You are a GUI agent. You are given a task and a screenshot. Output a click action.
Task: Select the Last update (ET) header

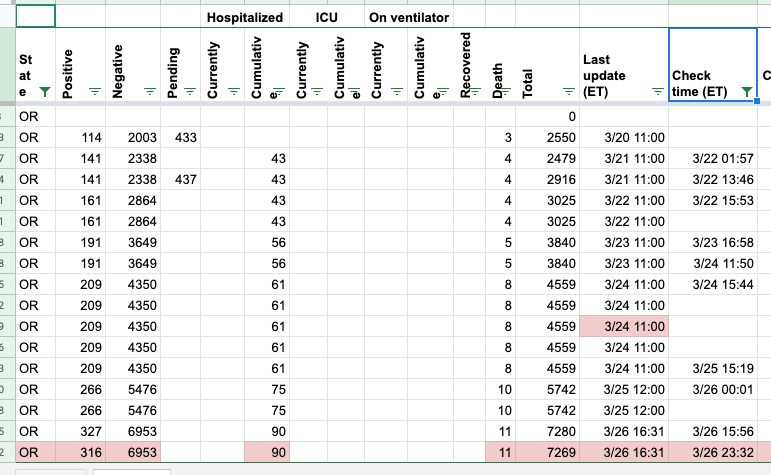[624, 65]
